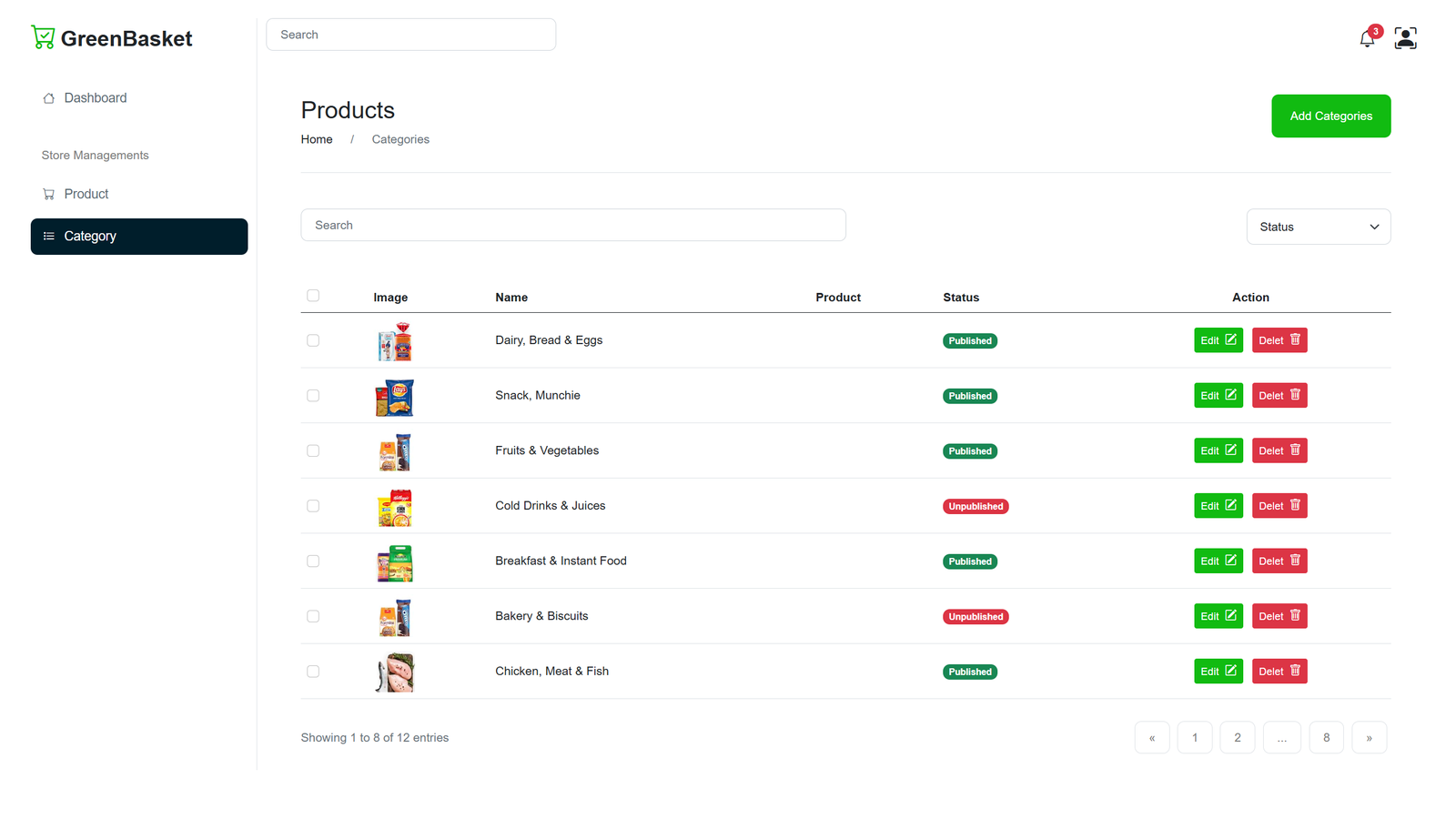This screenshot has height=819, width=1456.
Task: Open the user profile icon
Action: point(1405,38)
